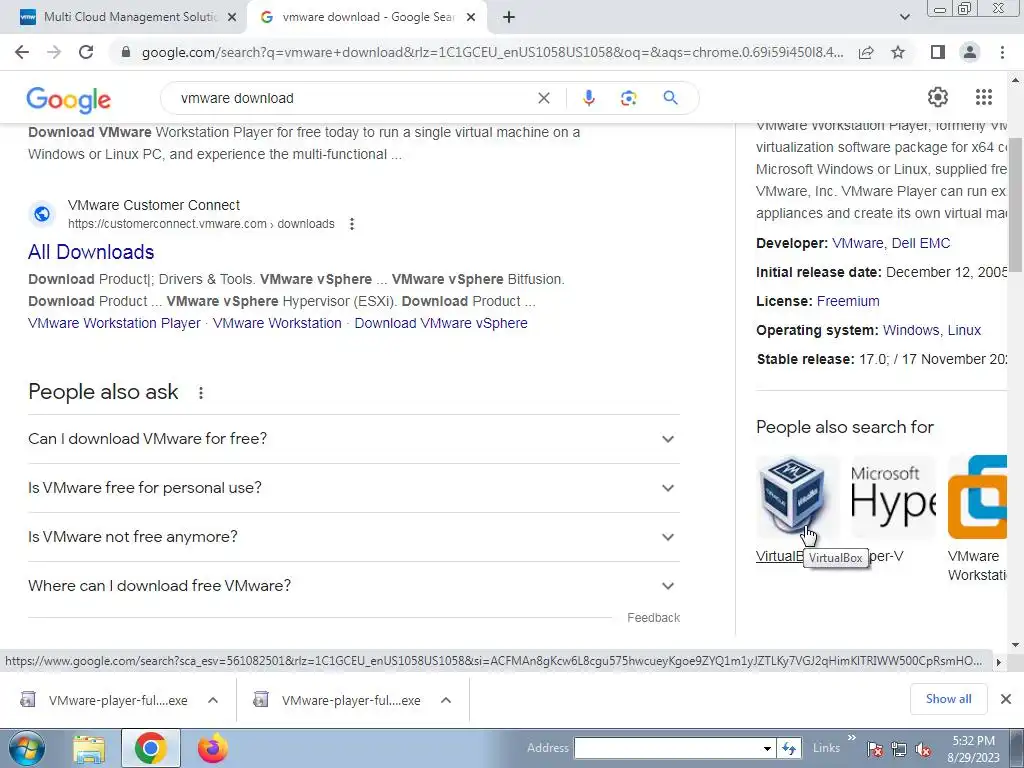Open the Download VMware vSphere sitelink

point(441,323)
